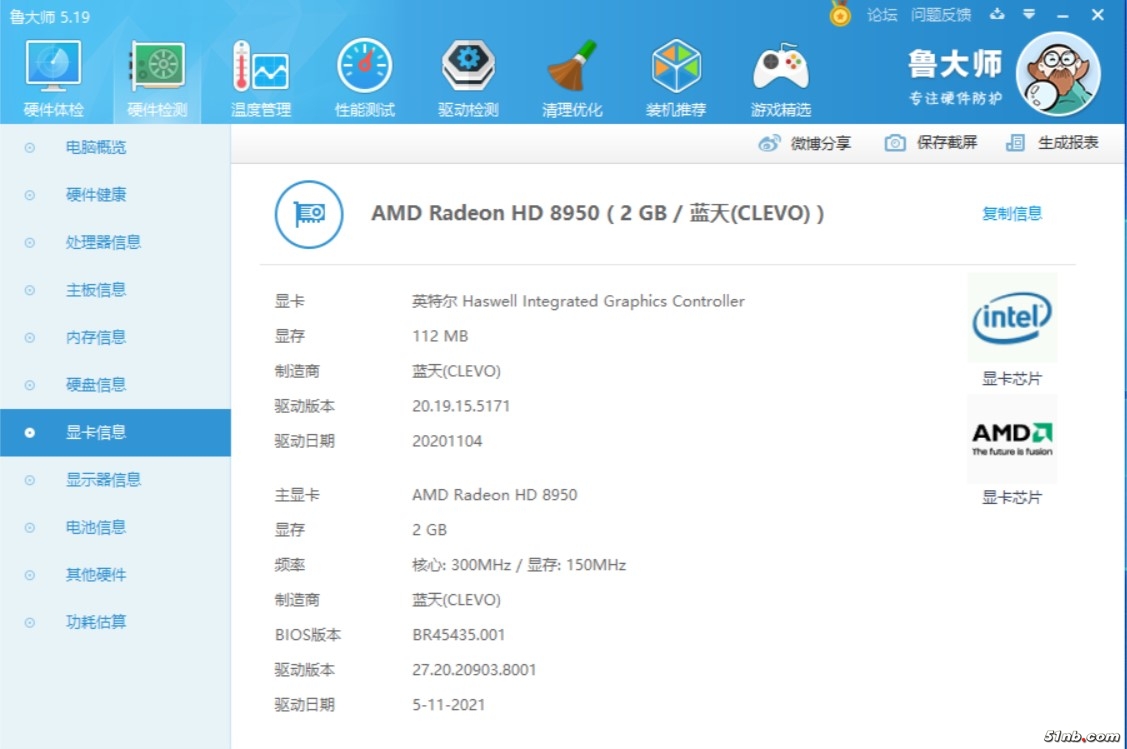Screen dimensions: 1127x749
Task: Click the Intel graphics chip logo
Action: point(1012,317)
